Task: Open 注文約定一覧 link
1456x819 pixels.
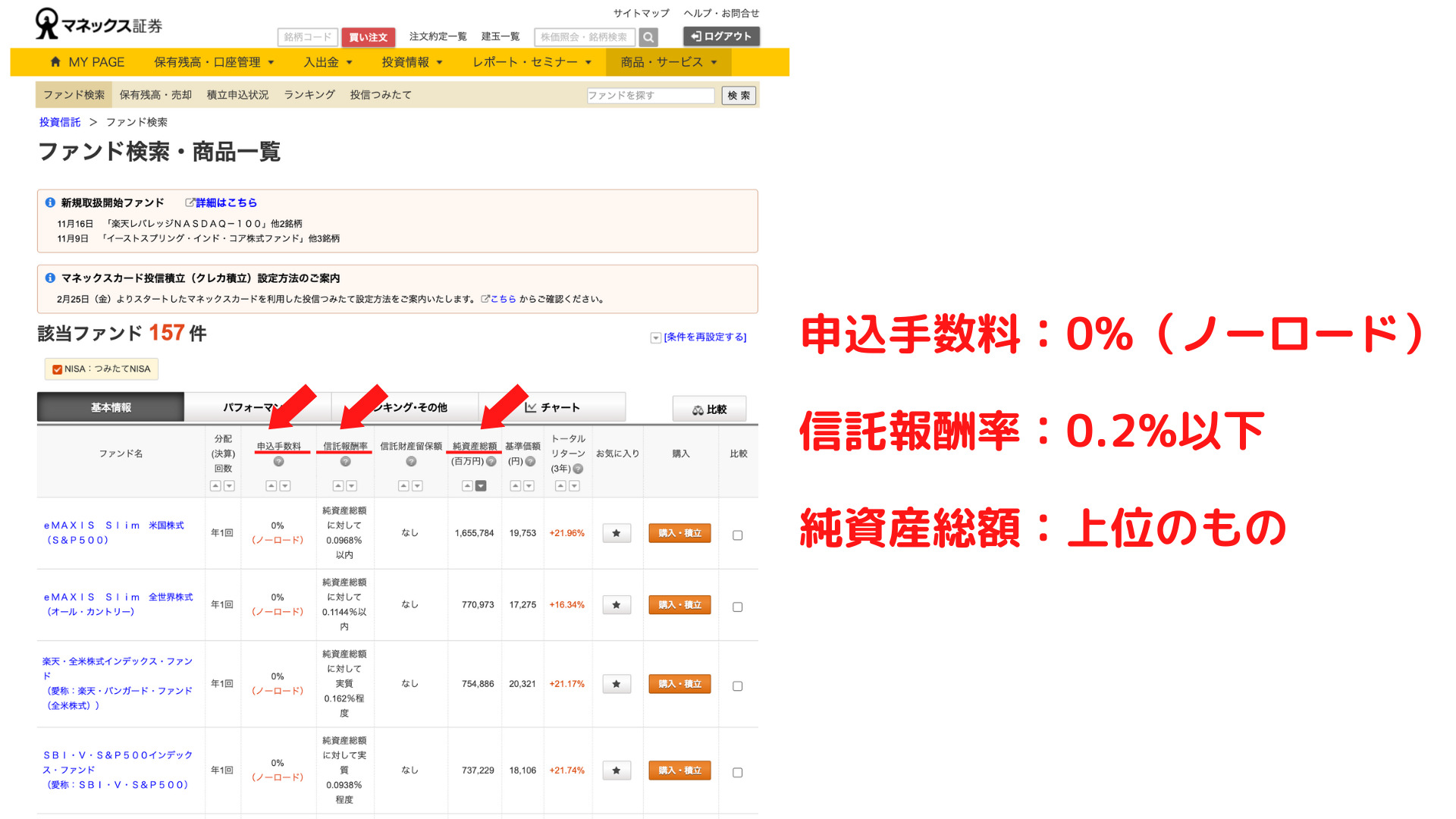Action: (438, 36)
